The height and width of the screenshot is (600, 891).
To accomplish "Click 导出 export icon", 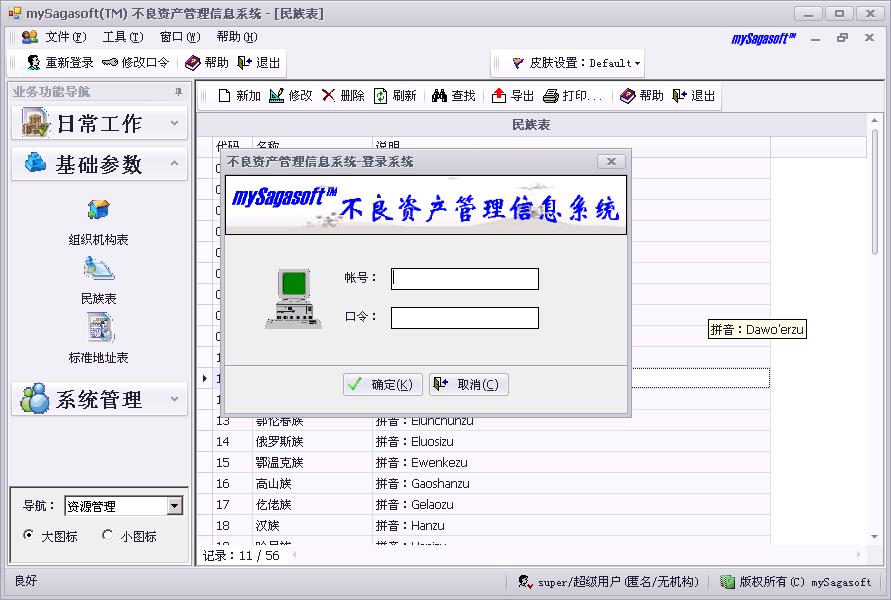I will click(498, 95).
